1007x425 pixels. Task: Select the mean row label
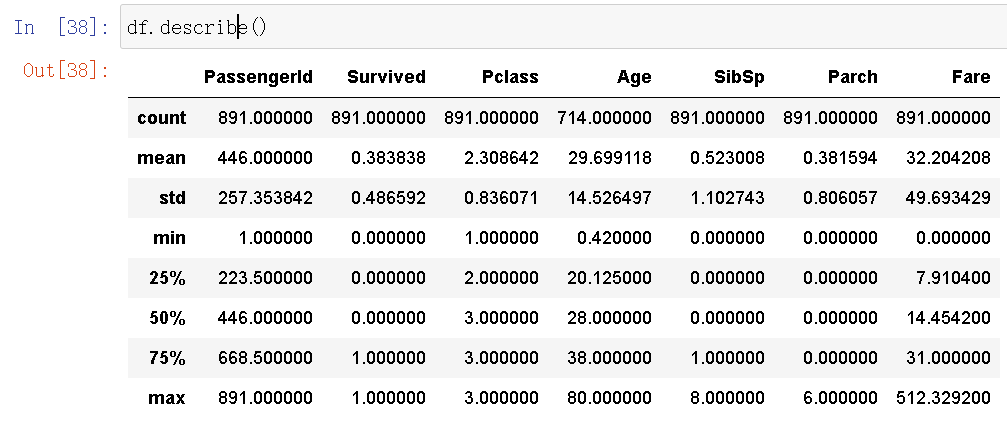point(162,158)
